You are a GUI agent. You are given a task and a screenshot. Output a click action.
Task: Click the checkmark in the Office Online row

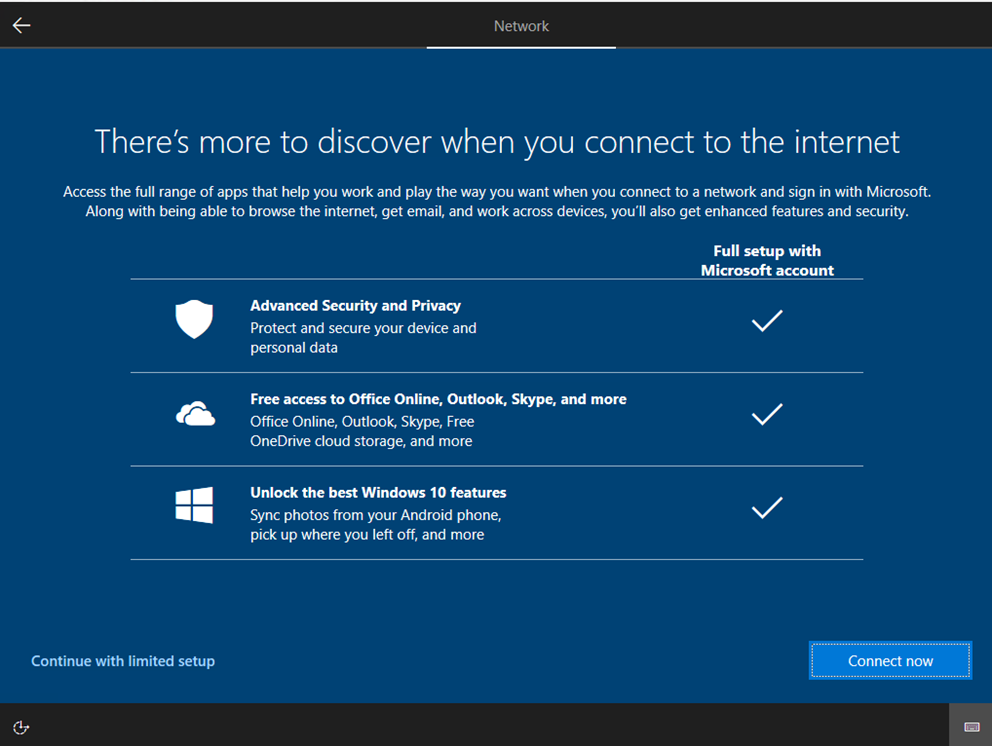coord(766,414)
